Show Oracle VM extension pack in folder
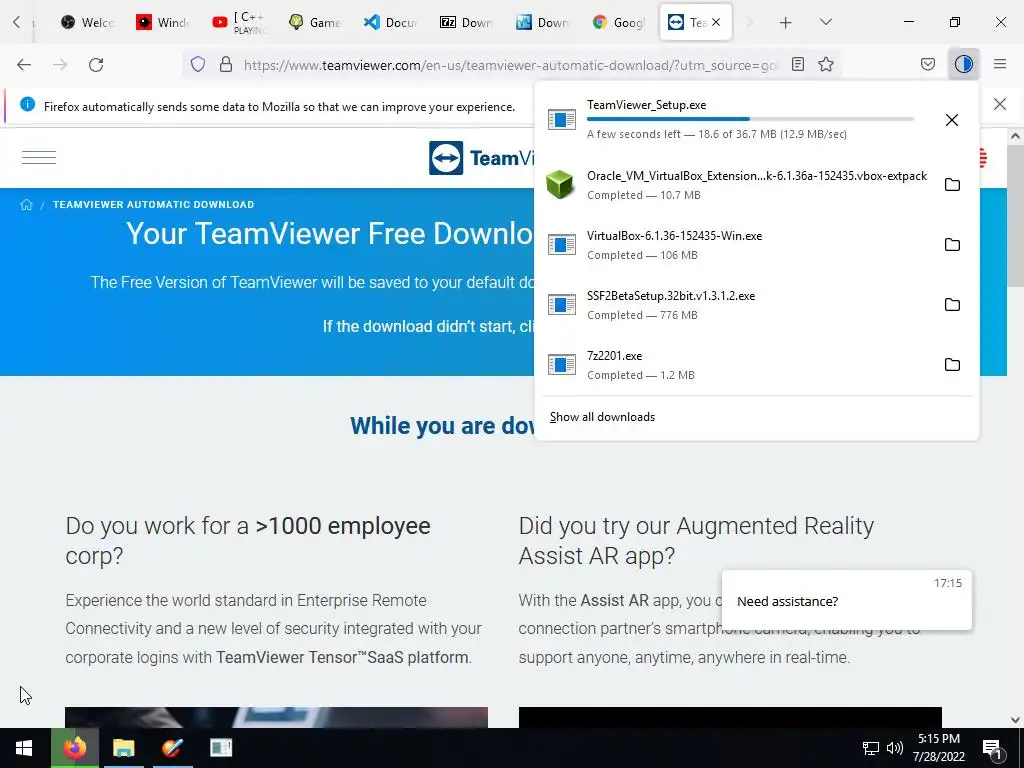The height and width of the screenshot is (768, 1024). 952,185
